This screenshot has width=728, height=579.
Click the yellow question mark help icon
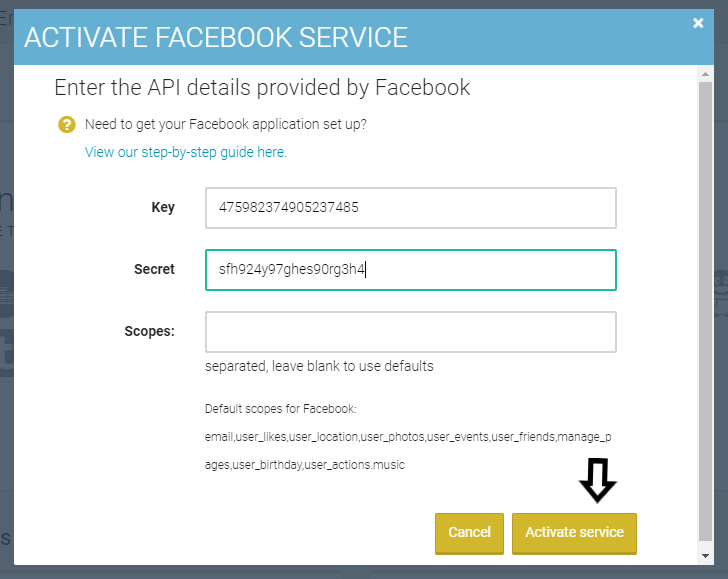[x=66, y=124]
